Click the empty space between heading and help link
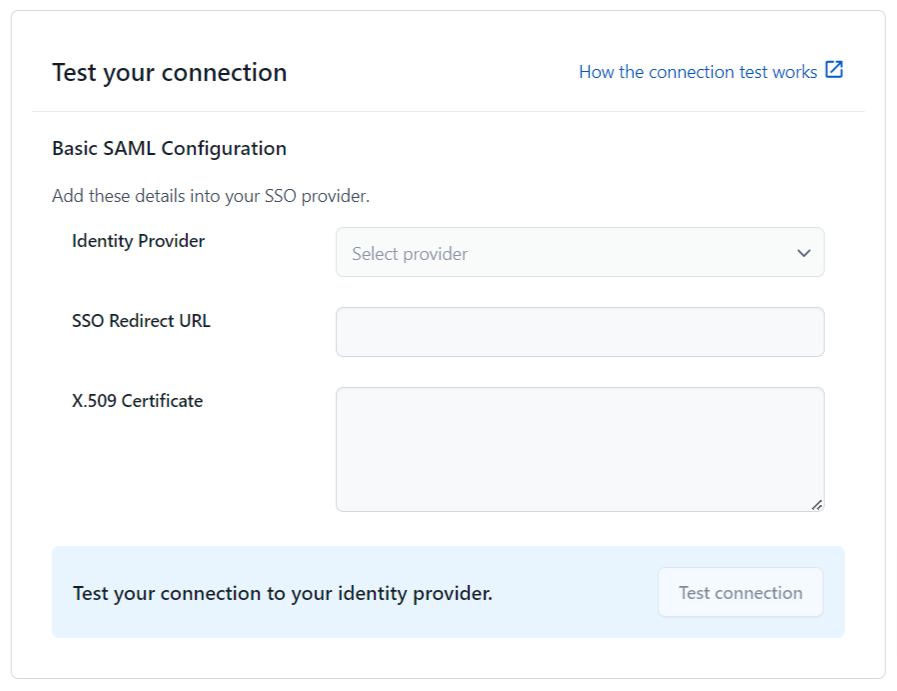897x691 pixels. [430, 73]
